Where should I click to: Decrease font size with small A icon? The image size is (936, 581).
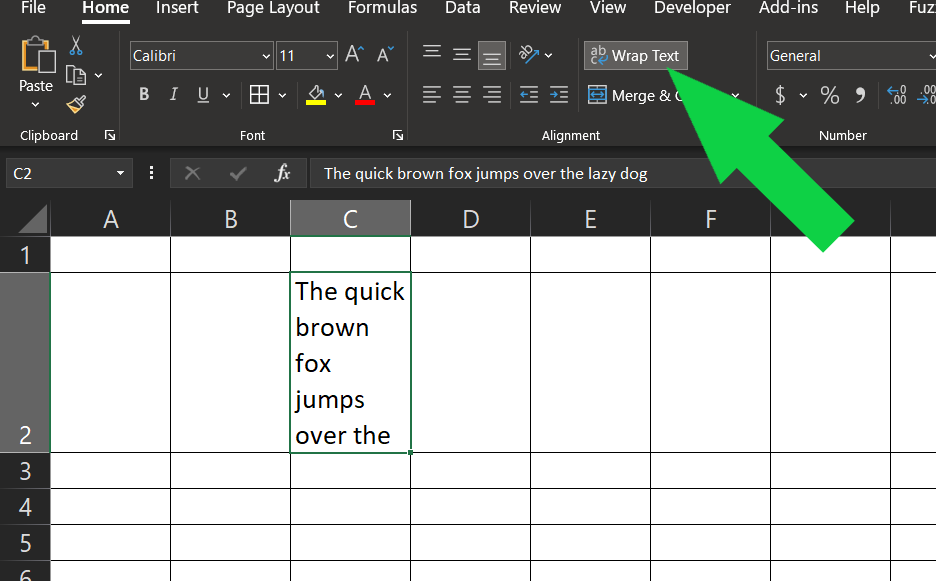[385, 55]
